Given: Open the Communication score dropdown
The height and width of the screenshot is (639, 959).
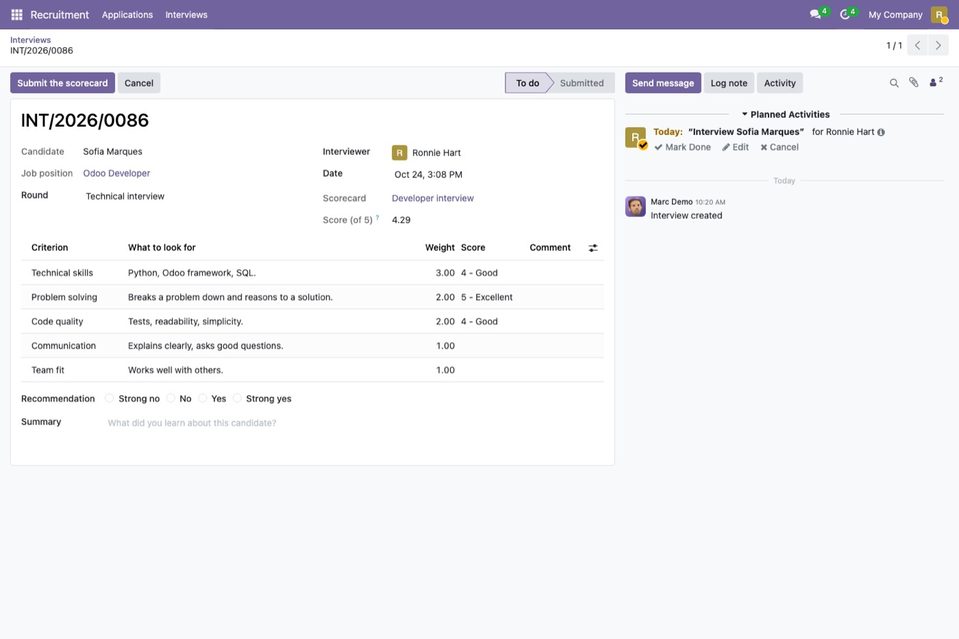Looking at the screenshot, I should tap(492, 346).
